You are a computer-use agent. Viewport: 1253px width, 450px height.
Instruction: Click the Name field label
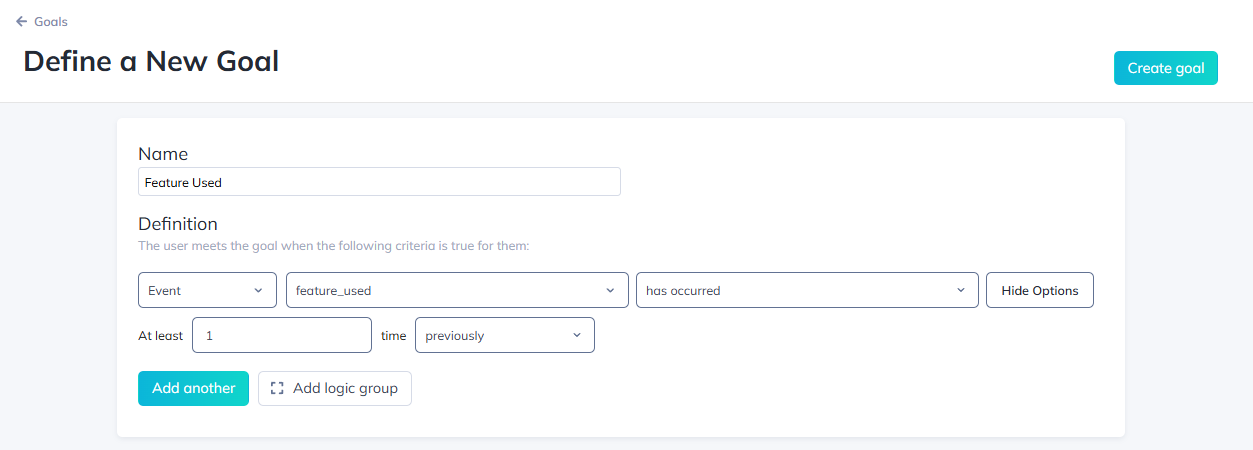click(163, 154)
